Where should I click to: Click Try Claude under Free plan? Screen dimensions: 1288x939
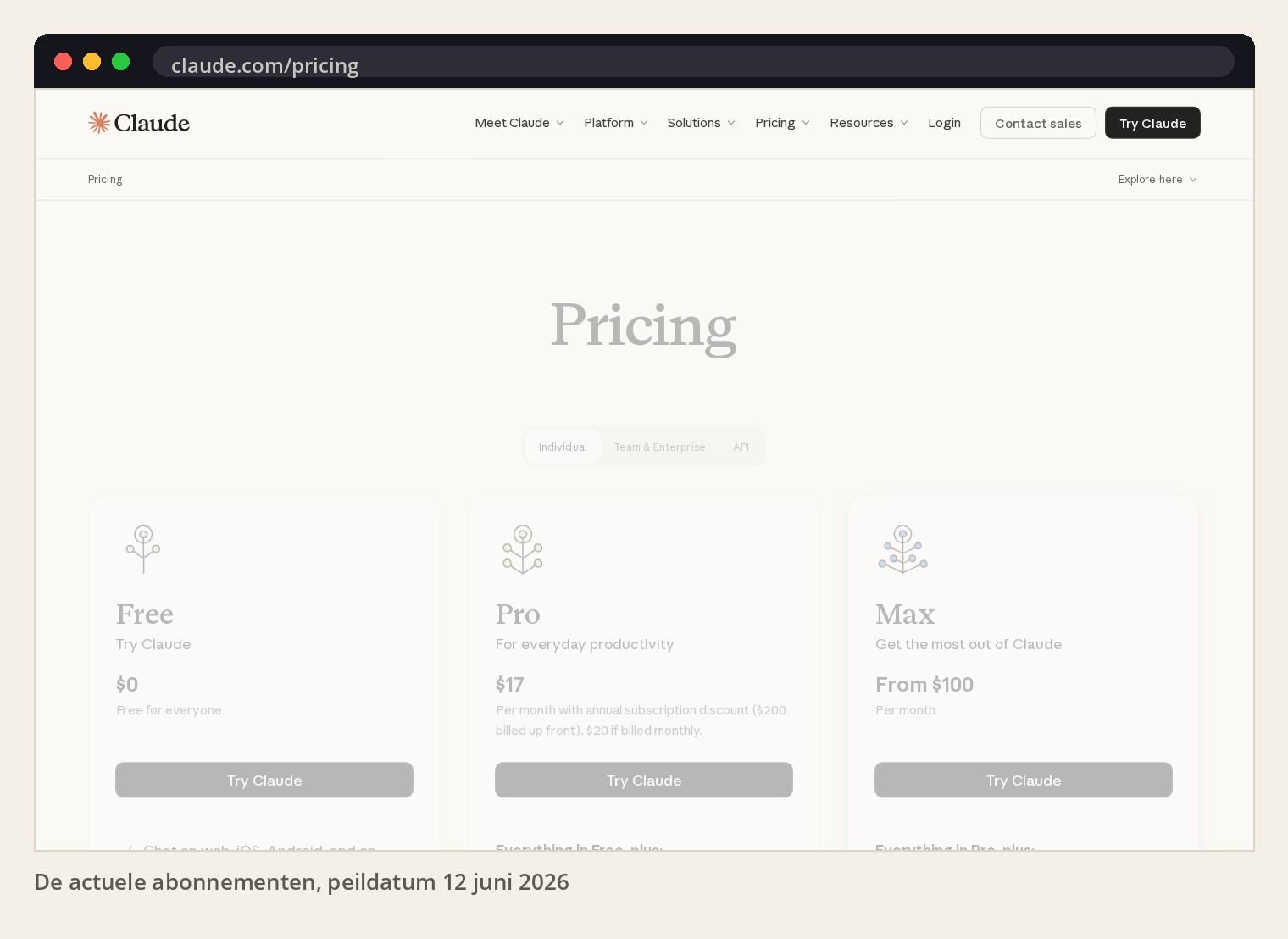tap(264, 780)
